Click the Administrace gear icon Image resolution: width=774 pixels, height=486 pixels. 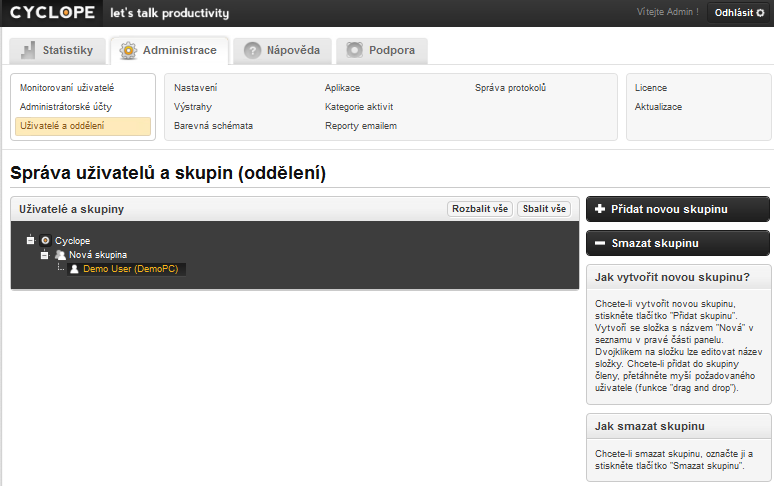(128, 50)
